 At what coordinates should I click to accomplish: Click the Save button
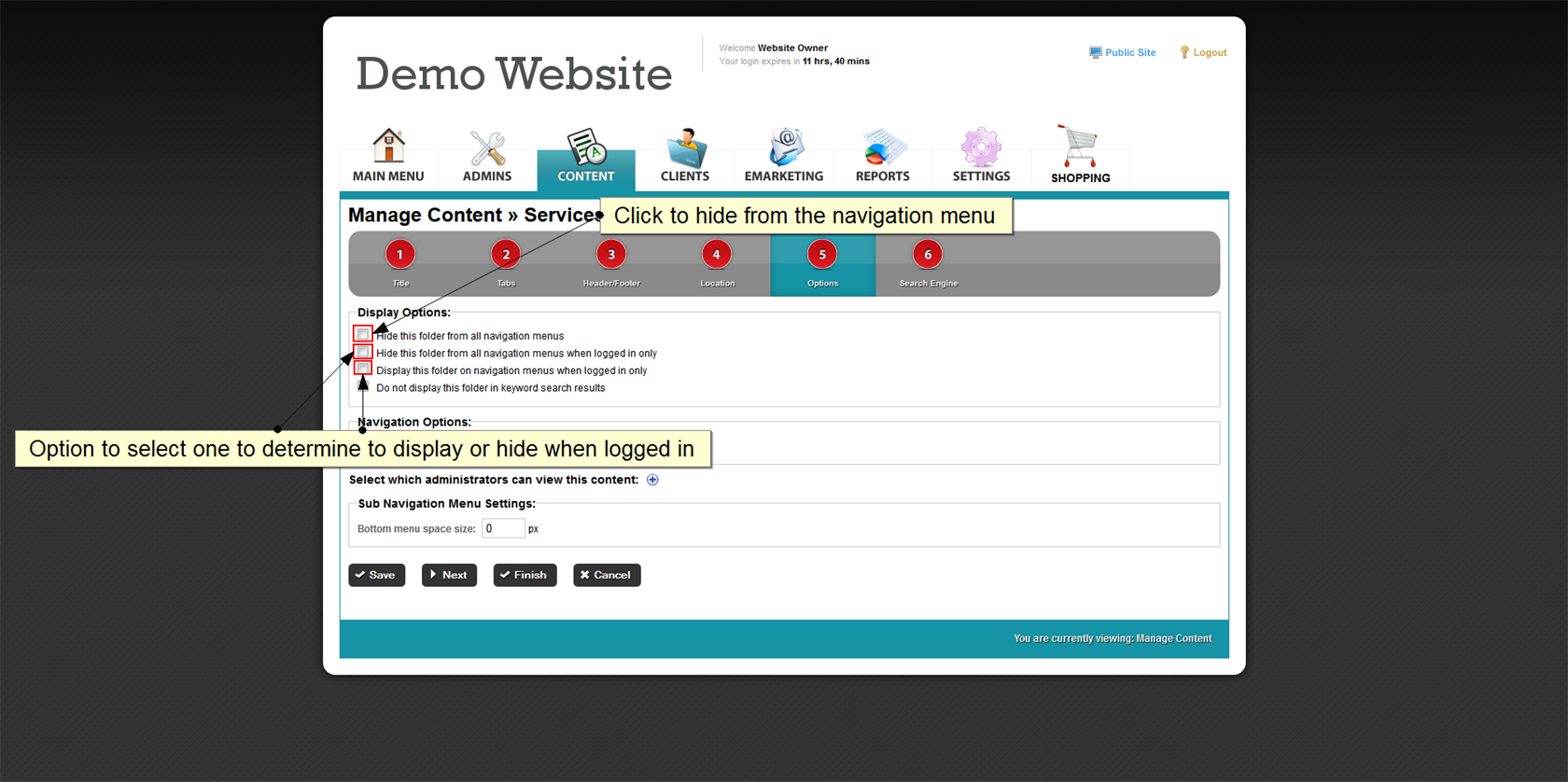(376, 575)
